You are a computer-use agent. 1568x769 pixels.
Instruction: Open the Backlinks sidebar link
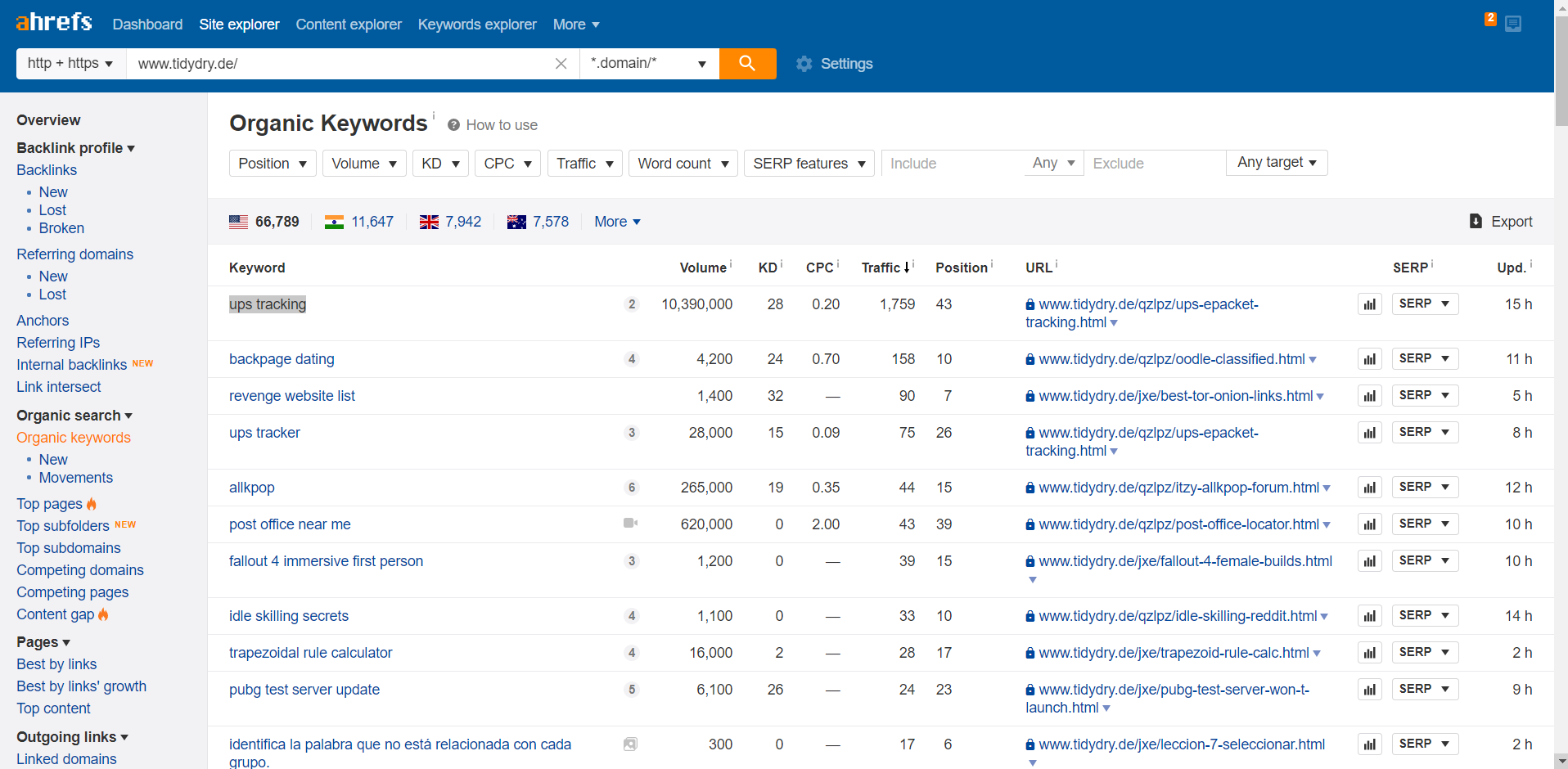tap(47, 170)
